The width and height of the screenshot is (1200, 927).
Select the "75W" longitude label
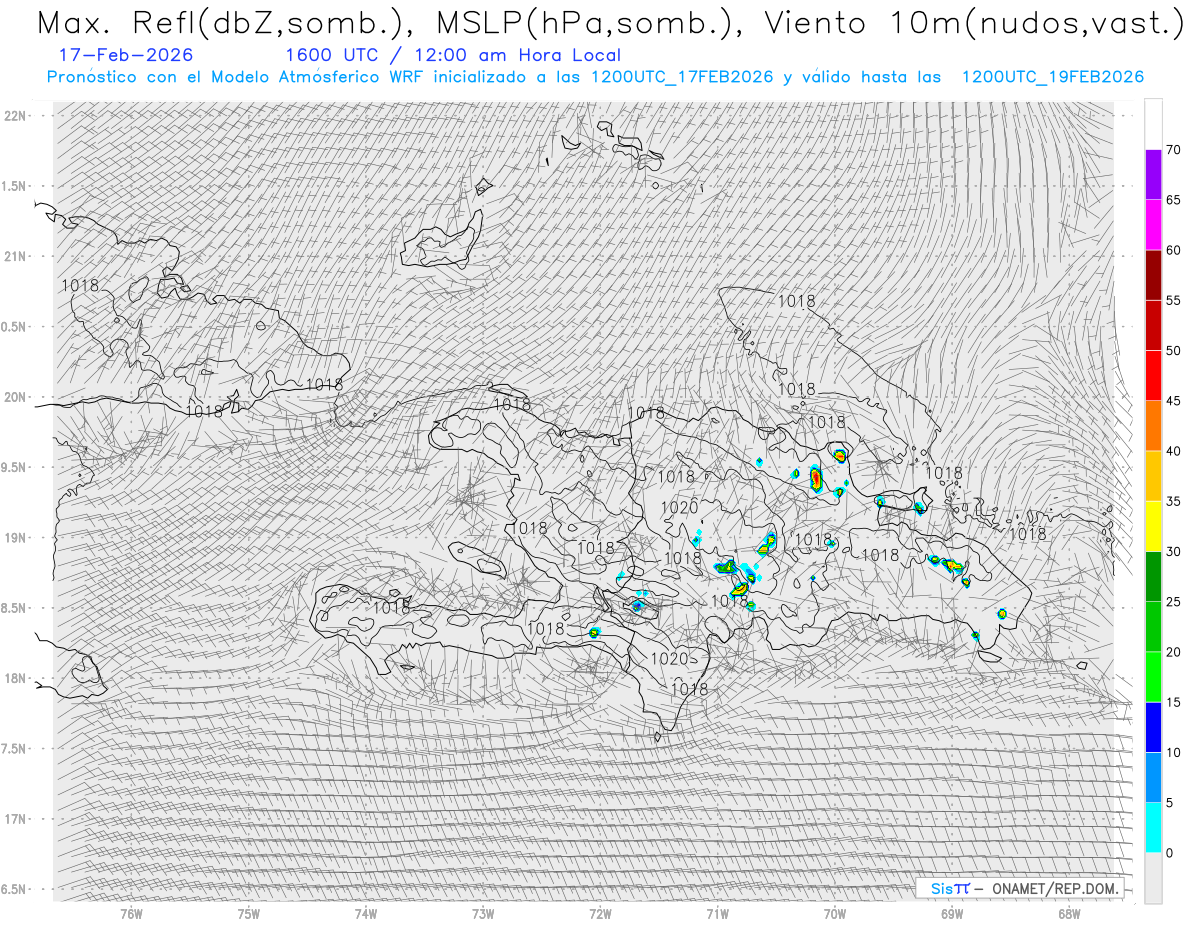coord(249,914)
